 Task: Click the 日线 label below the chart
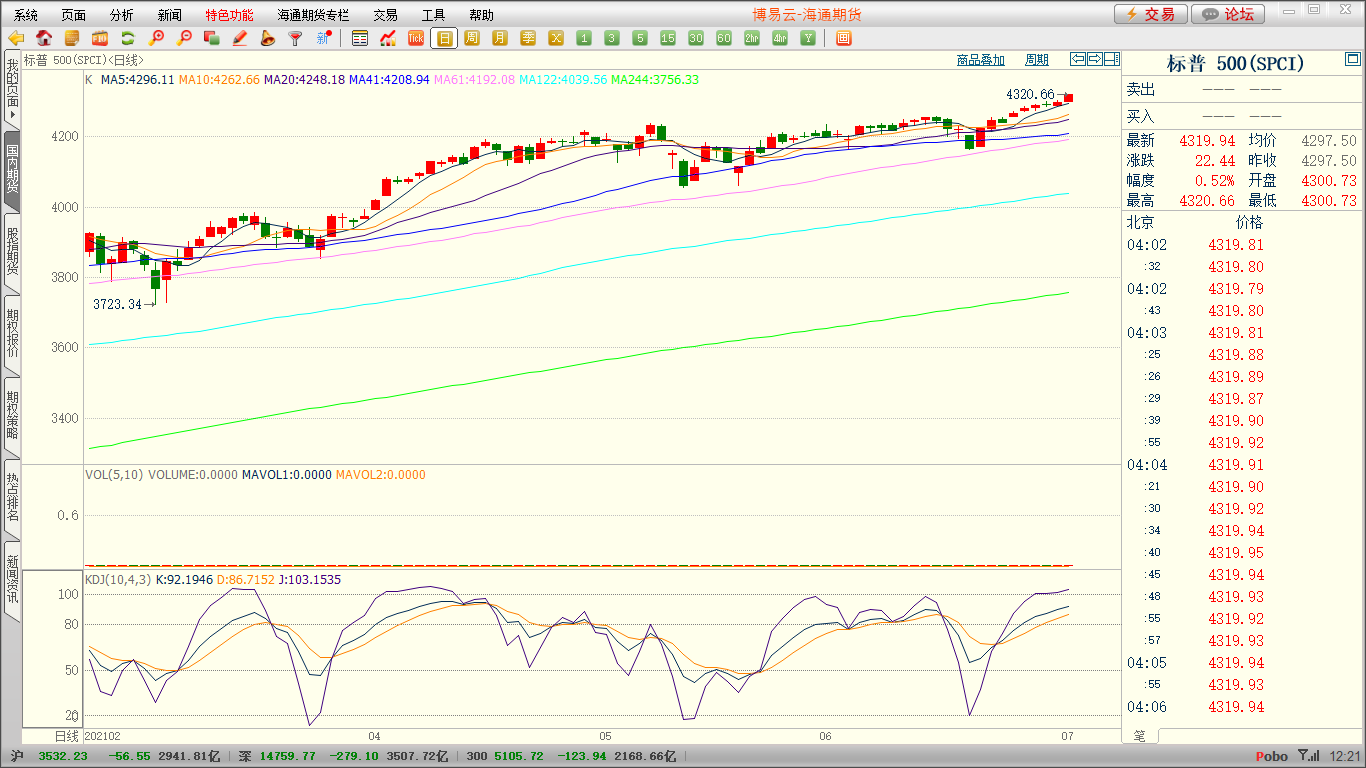click(x=65, y=735)
